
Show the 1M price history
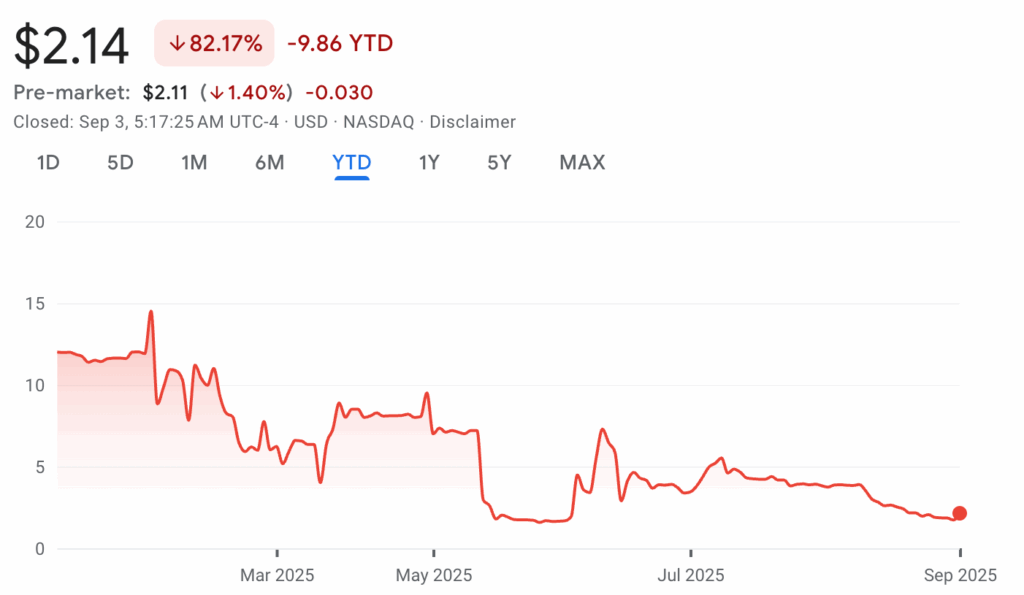click(x=194, y=162)
